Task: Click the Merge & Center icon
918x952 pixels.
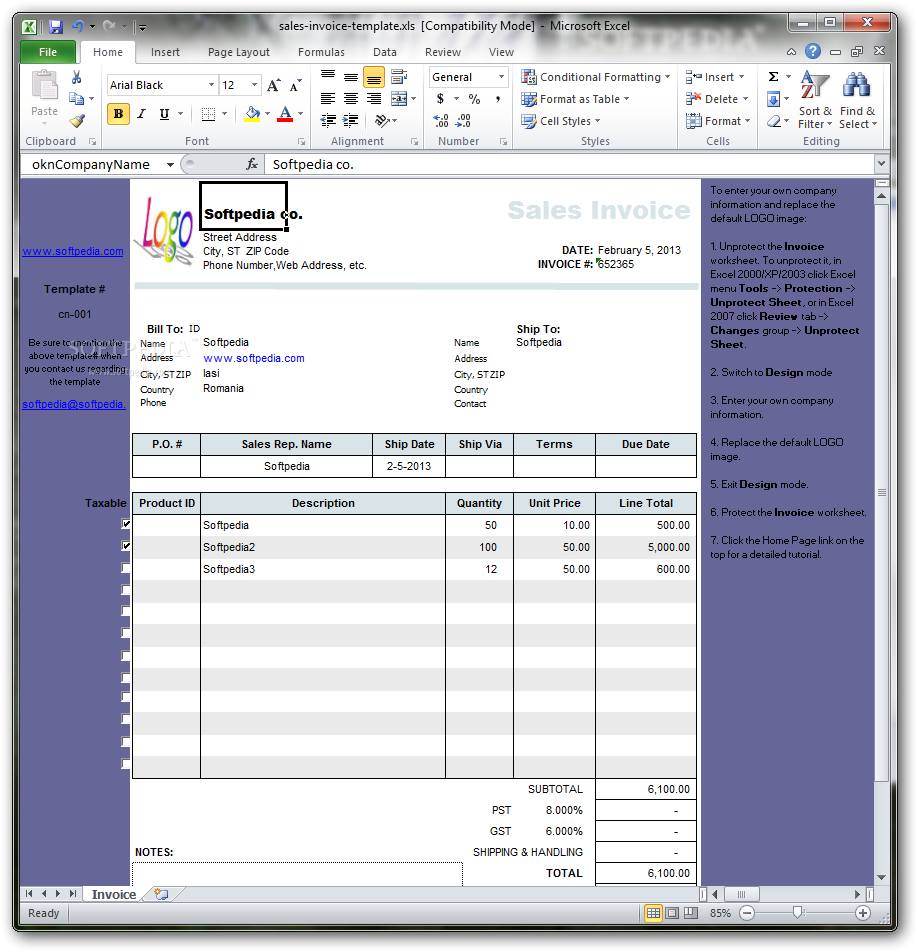Action: point(399,98)
